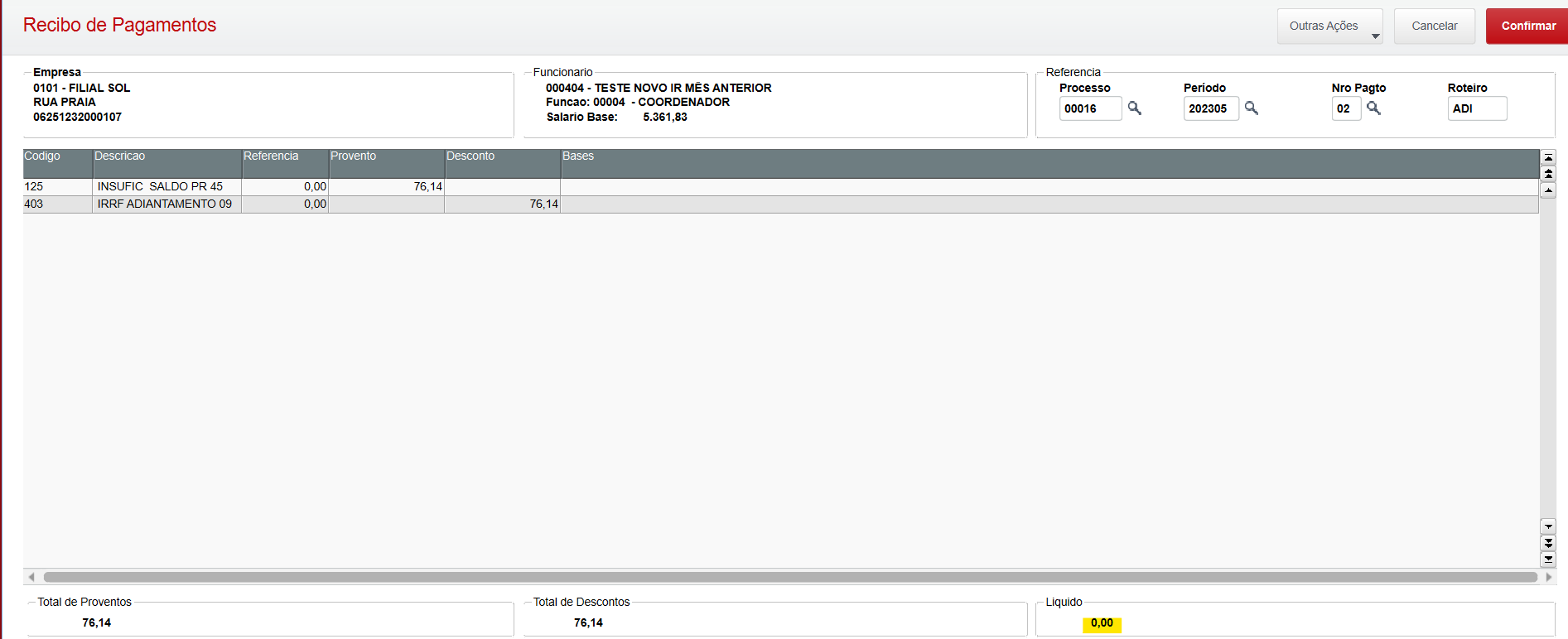The height and width of the screenshot is (639, 1568).
Task: Open the Nro Pagto search magnifier
Action: point(1373,108)
